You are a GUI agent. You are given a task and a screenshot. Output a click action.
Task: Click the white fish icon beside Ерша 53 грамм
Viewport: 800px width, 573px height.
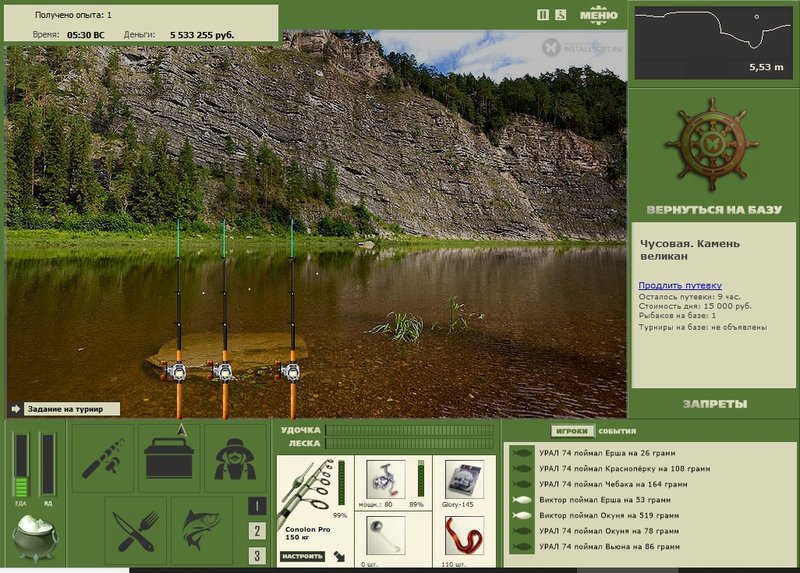tap(521, 500)
